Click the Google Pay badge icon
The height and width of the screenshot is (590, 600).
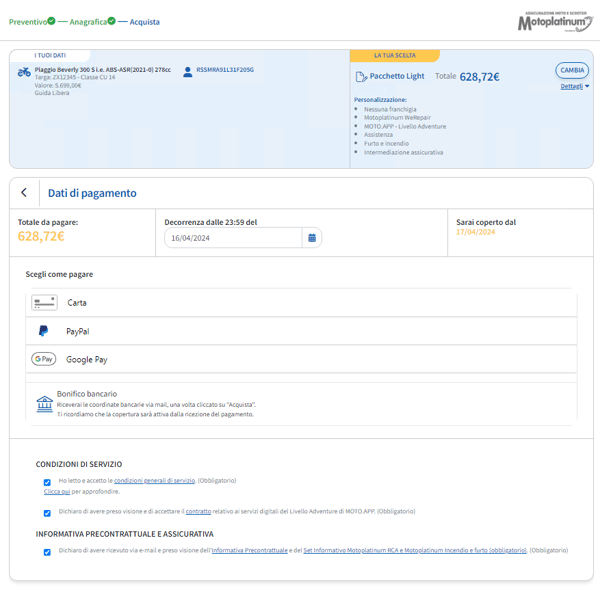pos(44,359)
